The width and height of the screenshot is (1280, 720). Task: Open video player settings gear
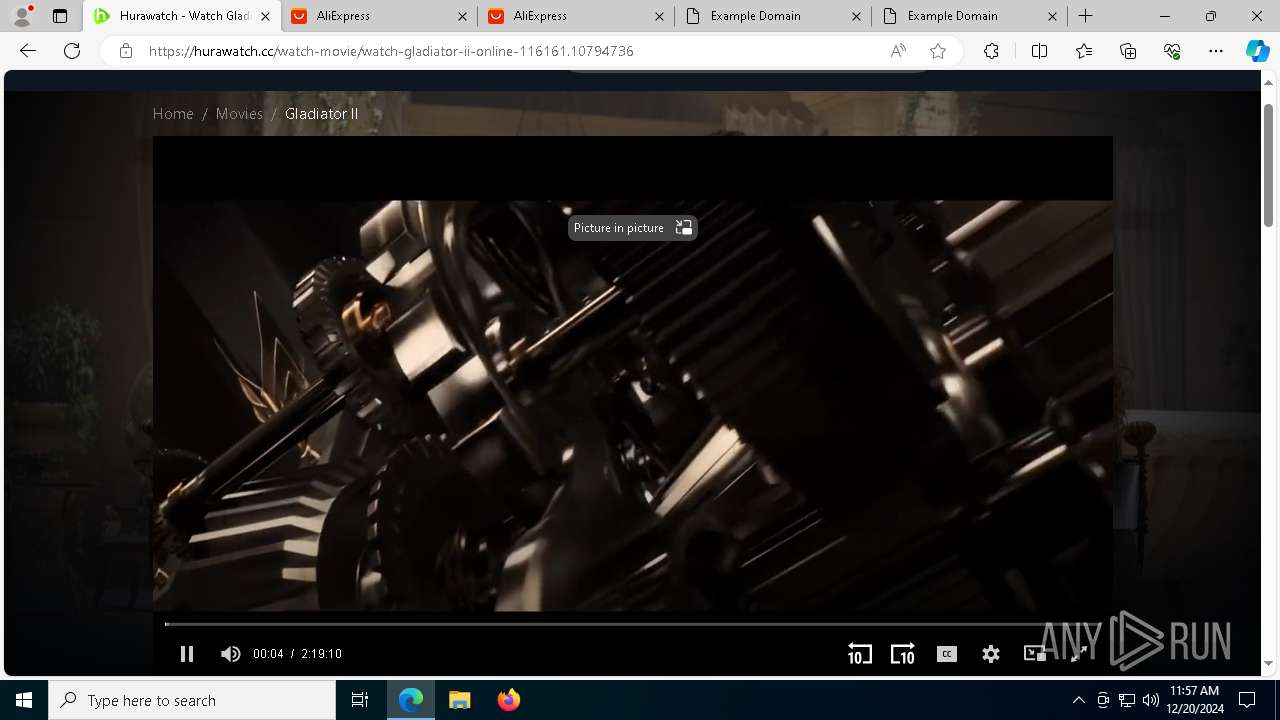tap(991, 654)
